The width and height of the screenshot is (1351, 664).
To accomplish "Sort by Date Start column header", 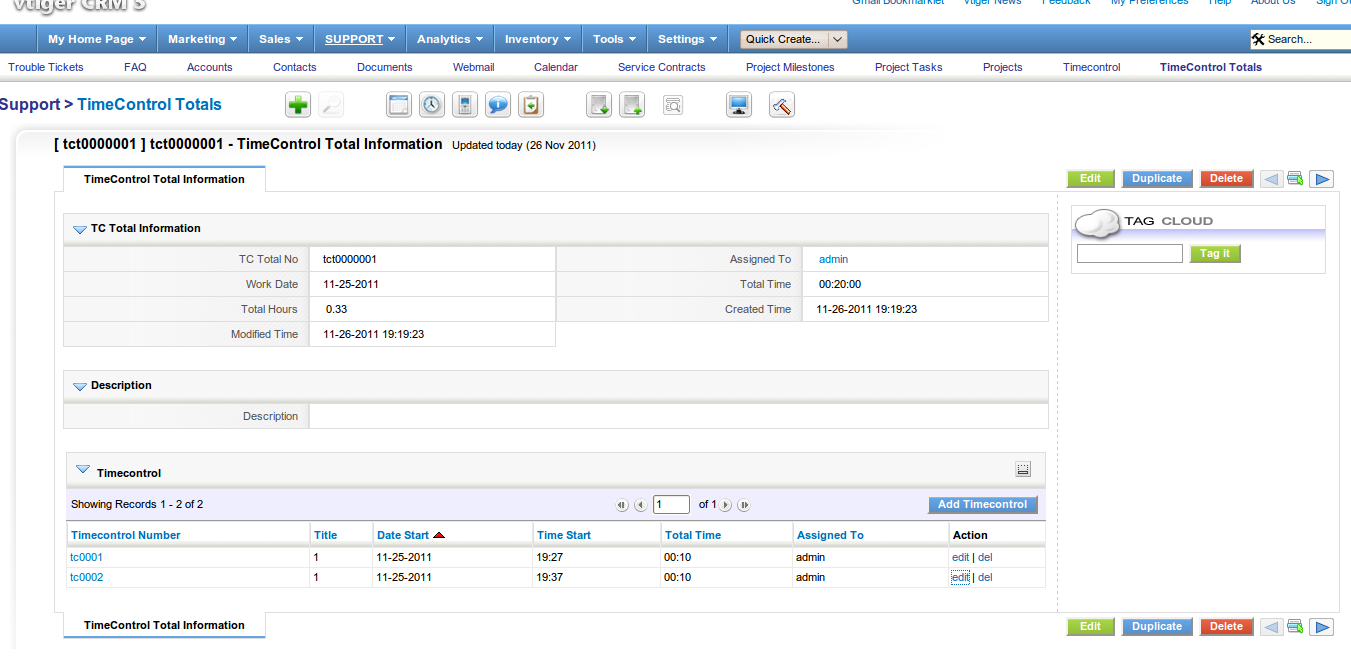I will 403,535.
